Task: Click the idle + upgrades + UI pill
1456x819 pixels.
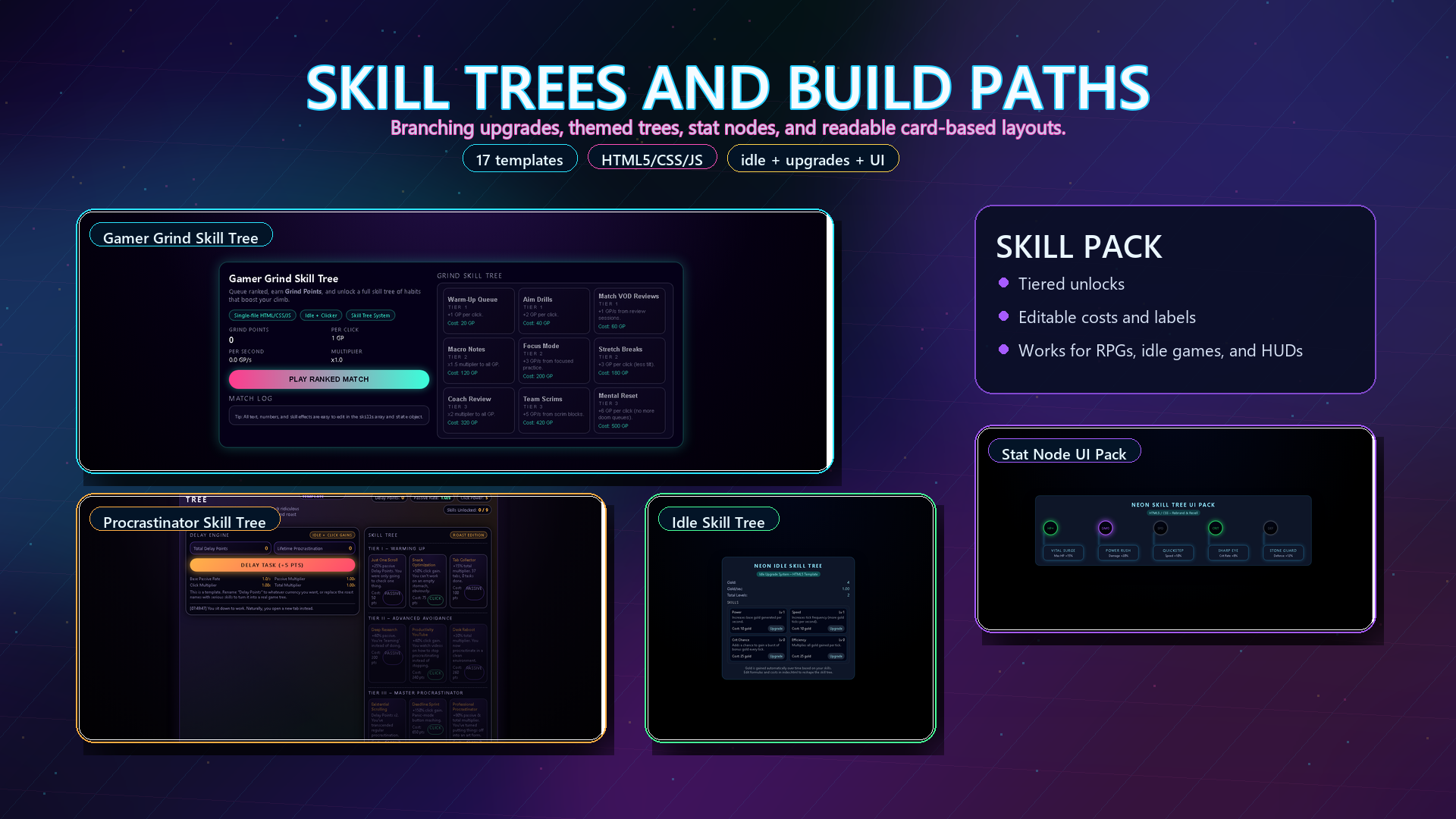Action: pos(812,159)
